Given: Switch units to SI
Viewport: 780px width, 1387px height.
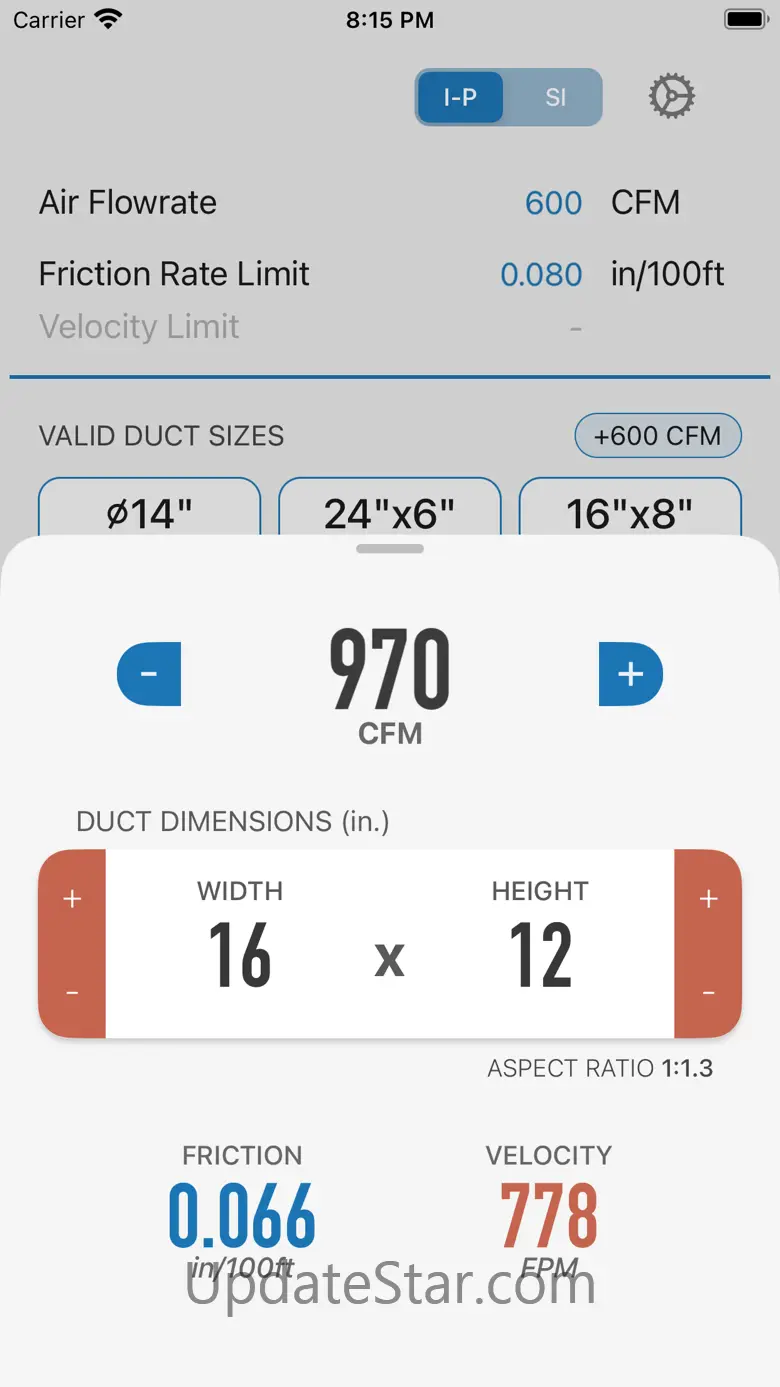Looking at the screenshot, I should [555, 97].
